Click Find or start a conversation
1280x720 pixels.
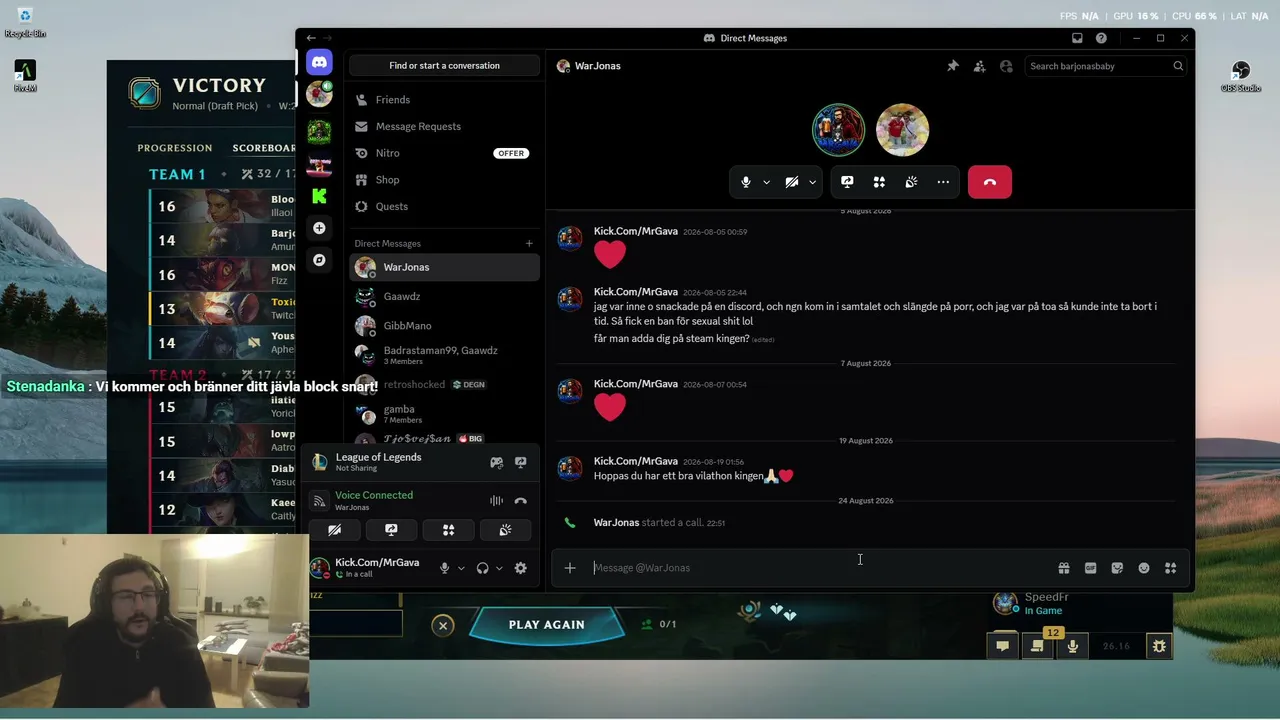point(444,66)
